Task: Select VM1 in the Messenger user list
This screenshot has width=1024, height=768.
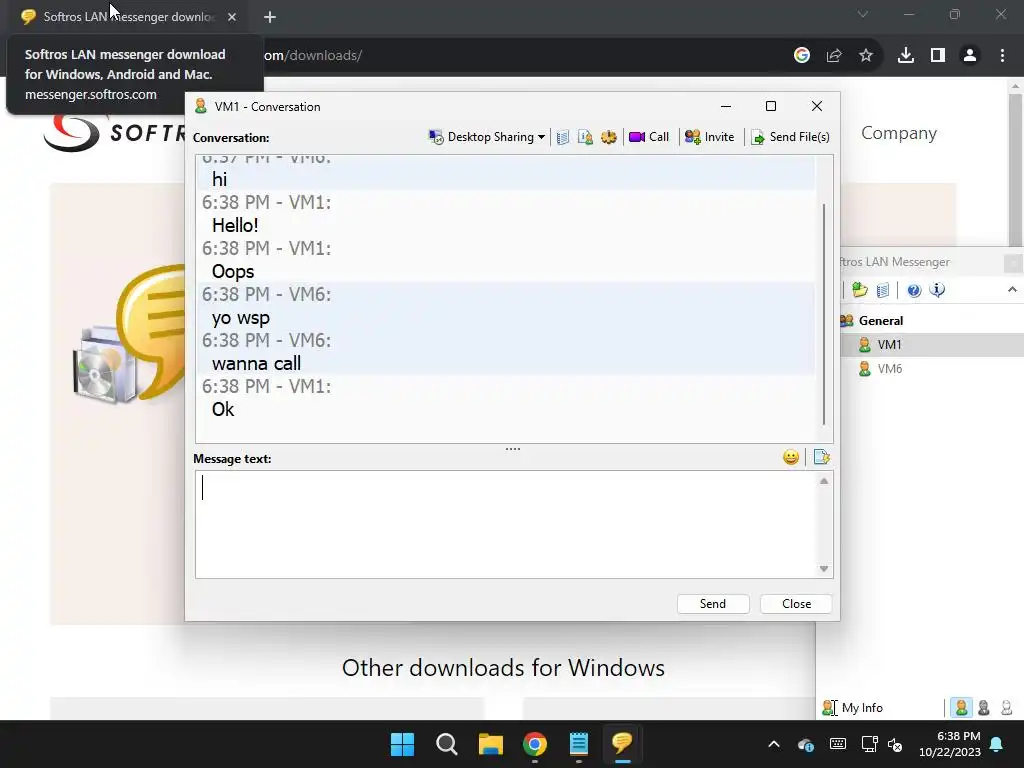Action: (889, 345)
